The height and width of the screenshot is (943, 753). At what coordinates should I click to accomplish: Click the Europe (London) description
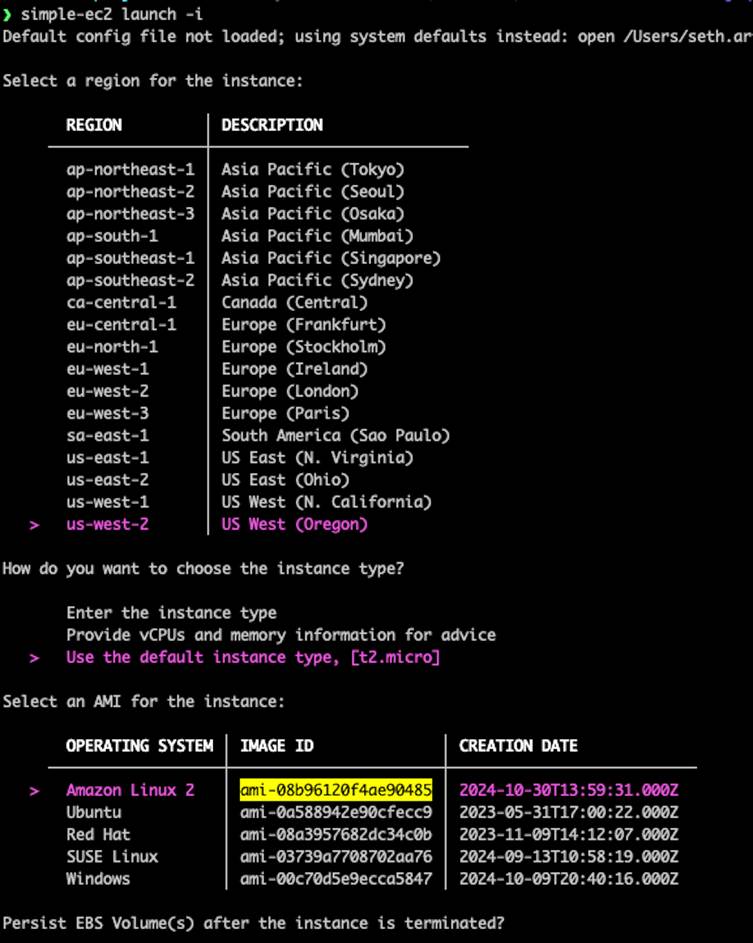(290, 392)
